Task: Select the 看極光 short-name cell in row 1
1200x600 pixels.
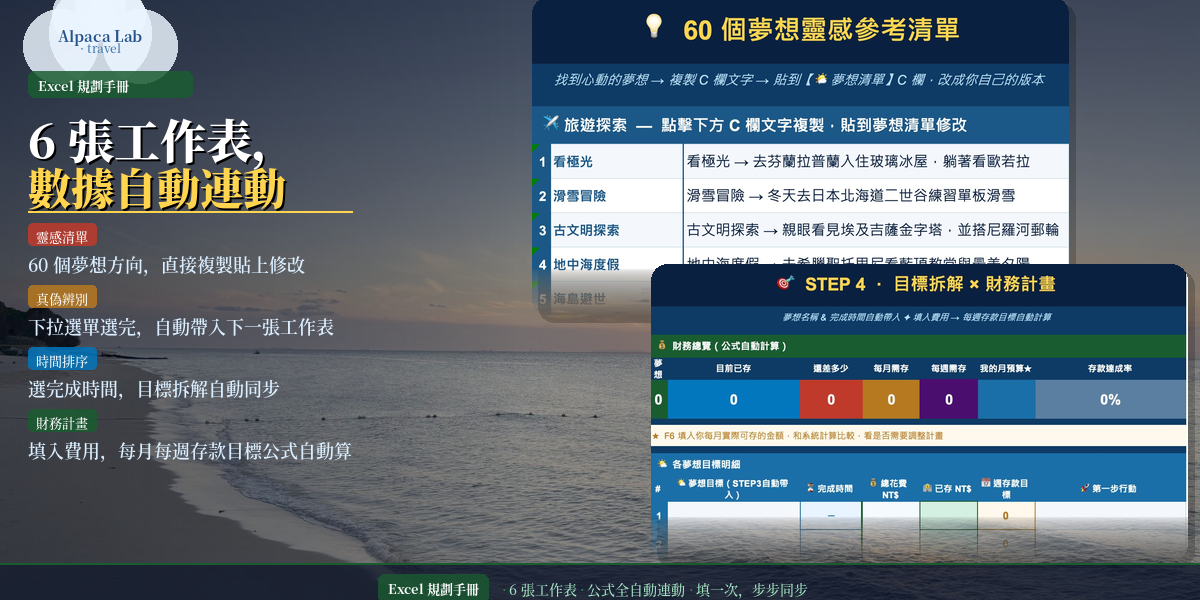Action: pyautogui.click(x=617, y=162)
